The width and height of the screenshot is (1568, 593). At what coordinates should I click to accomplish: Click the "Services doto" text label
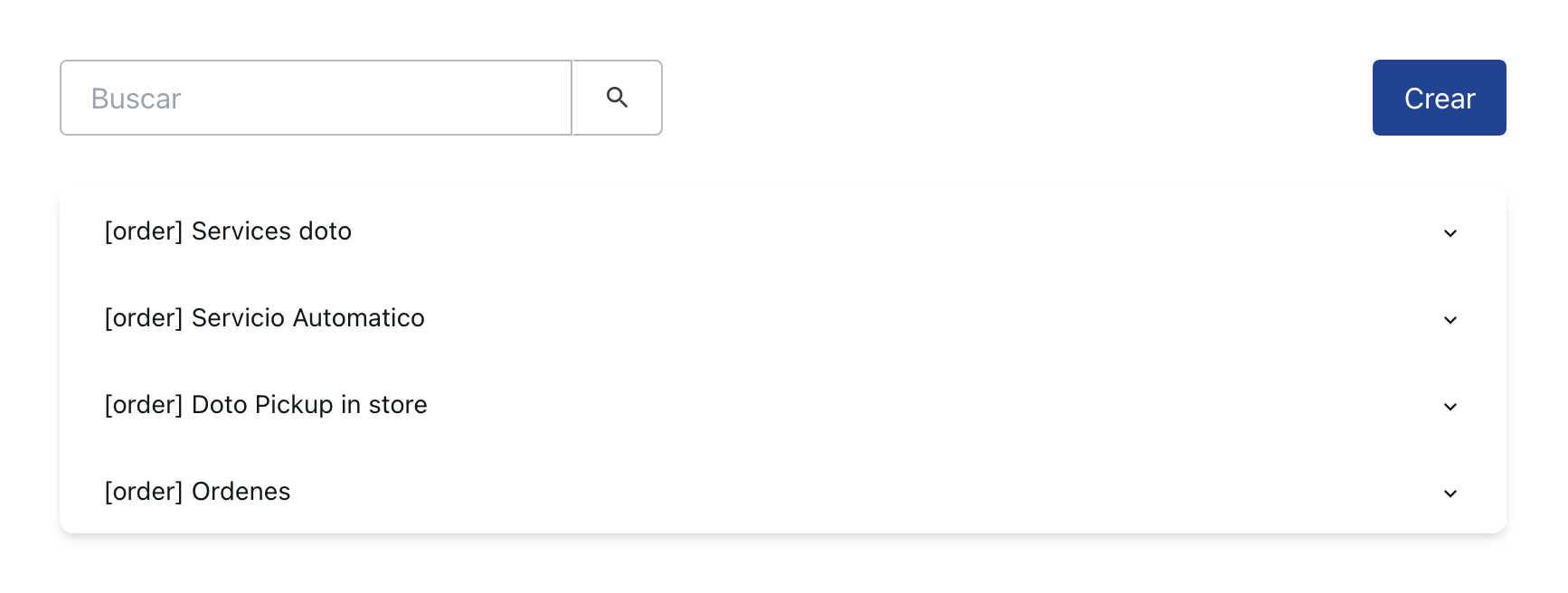point(271,231)
